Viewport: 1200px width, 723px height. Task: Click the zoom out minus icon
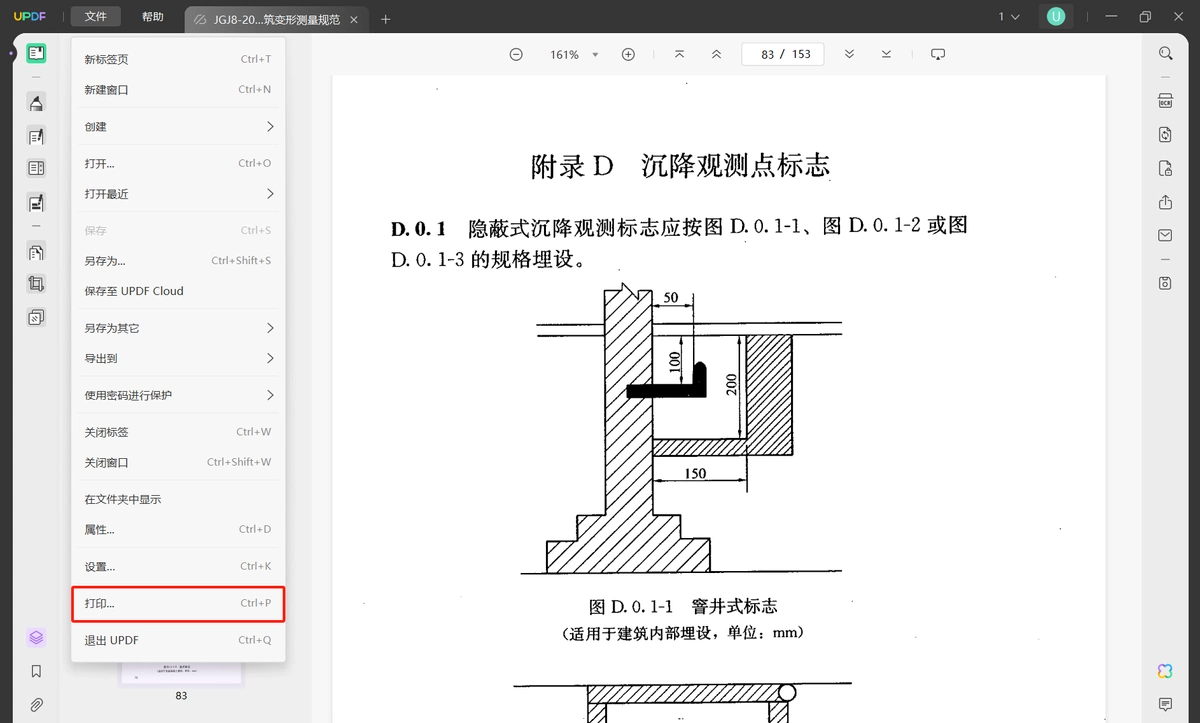[x=516, y=54]
